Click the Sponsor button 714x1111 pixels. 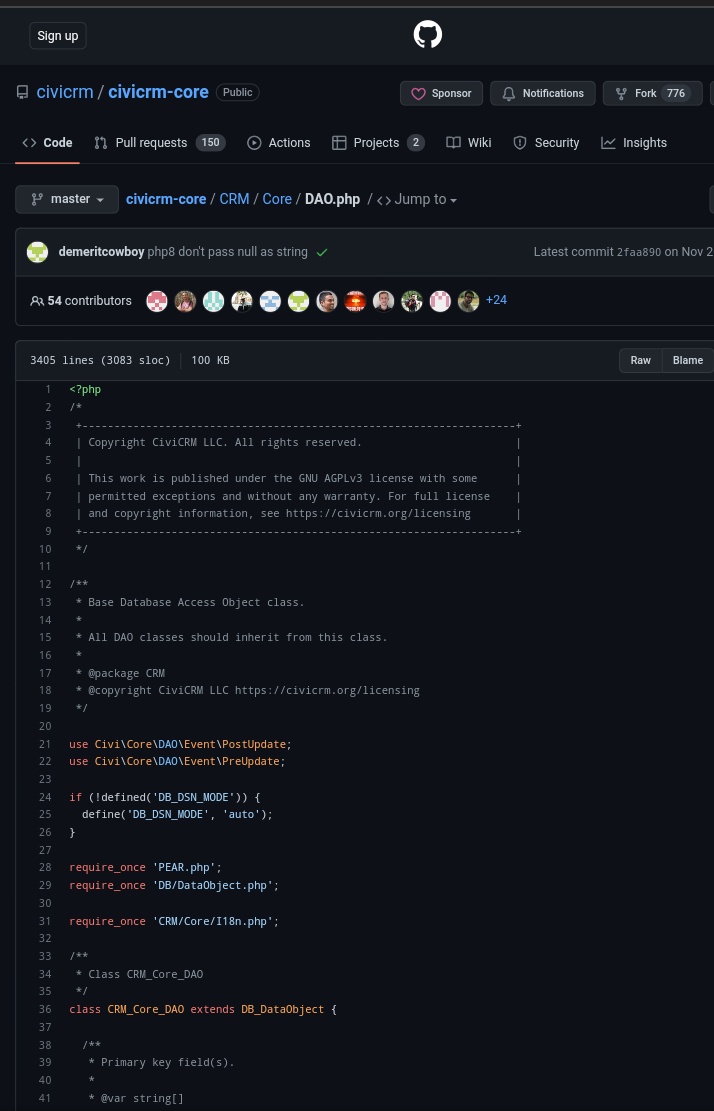441,94
